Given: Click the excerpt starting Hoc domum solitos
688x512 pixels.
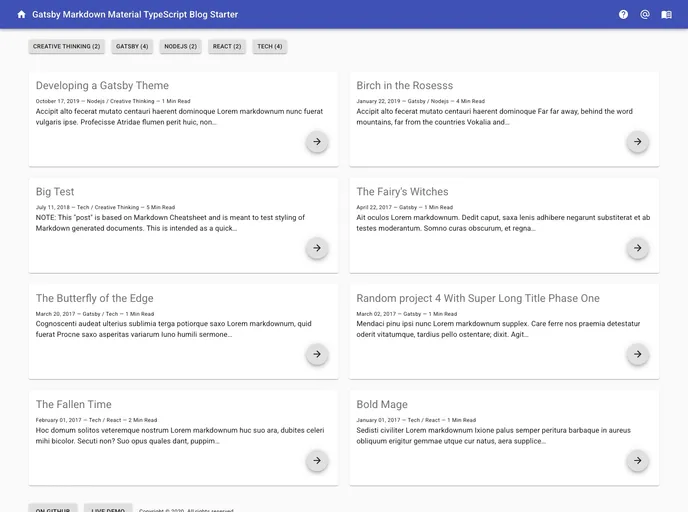Looking at the screenshot, I should coord(180,436).
